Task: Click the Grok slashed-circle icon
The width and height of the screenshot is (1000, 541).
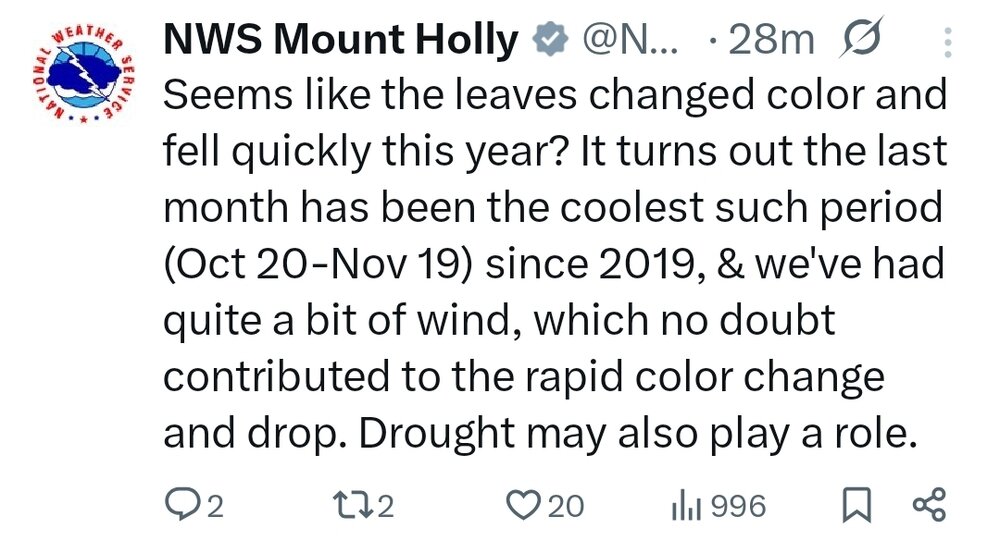Action: [857, 40]
